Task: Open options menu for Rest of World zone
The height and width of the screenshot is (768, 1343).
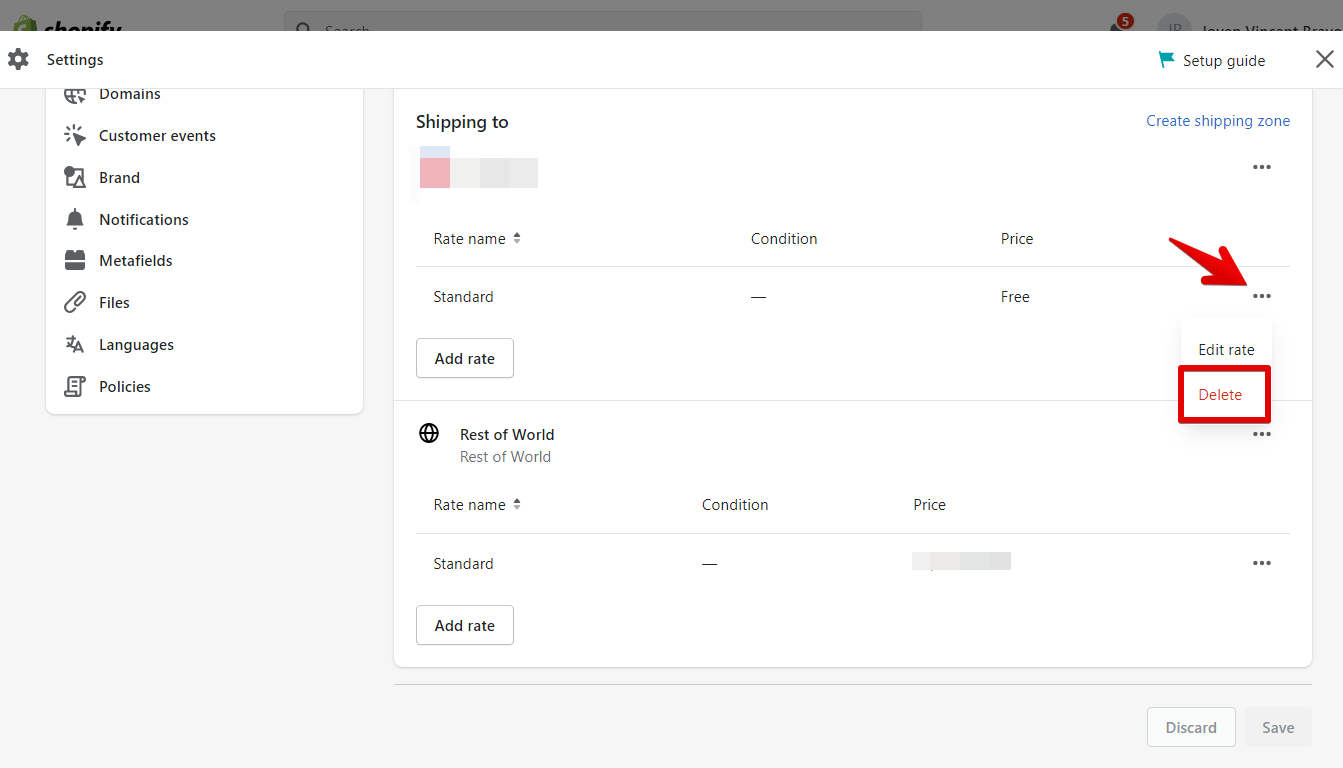Action: 1261,434
